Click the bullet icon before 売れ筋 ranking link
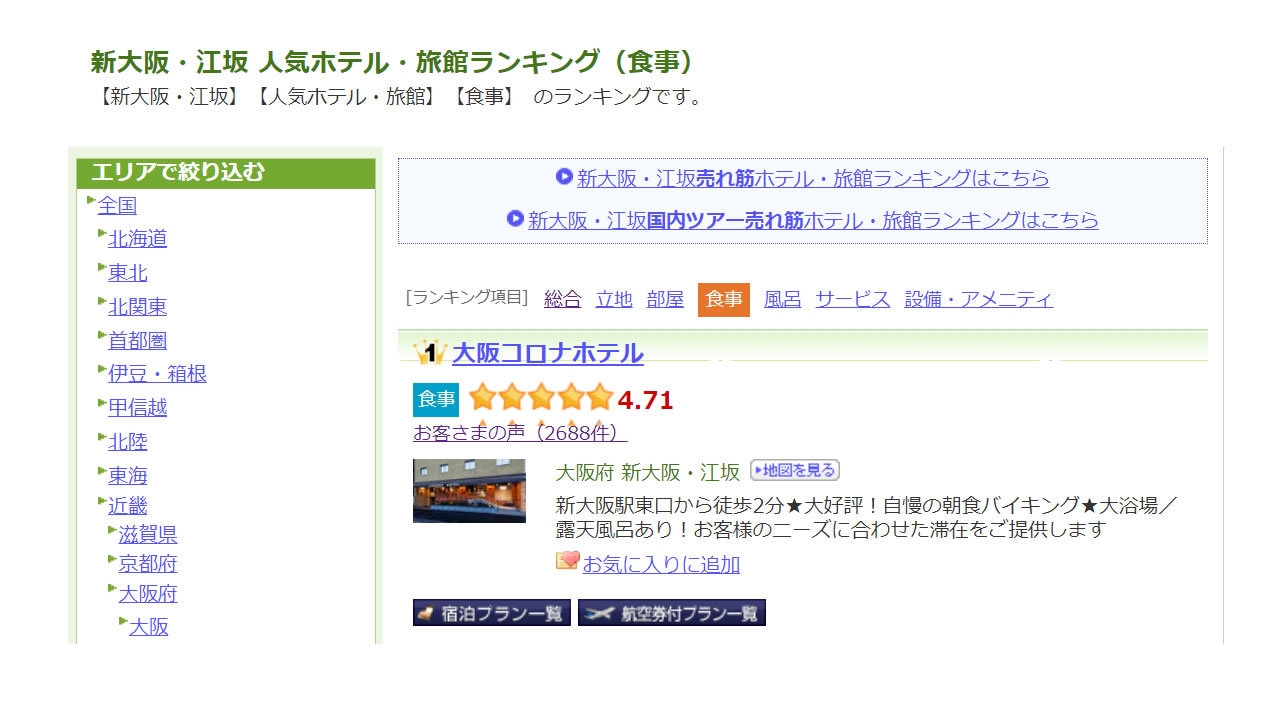1280x720 pixels. click(x=564, y=177)
